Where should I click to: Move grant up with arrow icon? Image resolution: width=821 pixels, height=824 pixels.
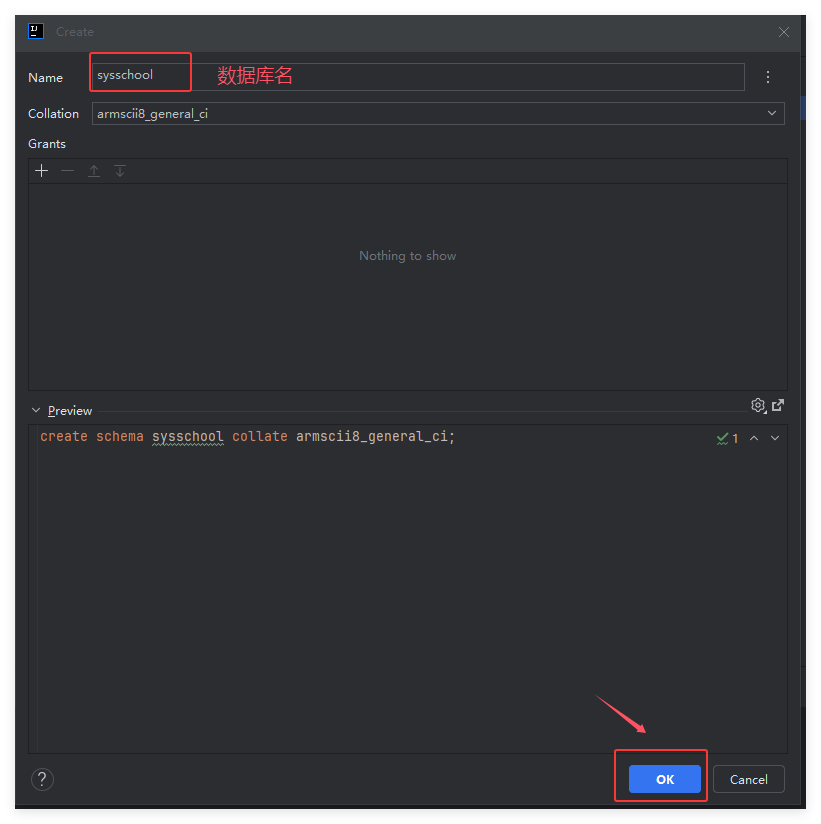click(x=94, y=171)
